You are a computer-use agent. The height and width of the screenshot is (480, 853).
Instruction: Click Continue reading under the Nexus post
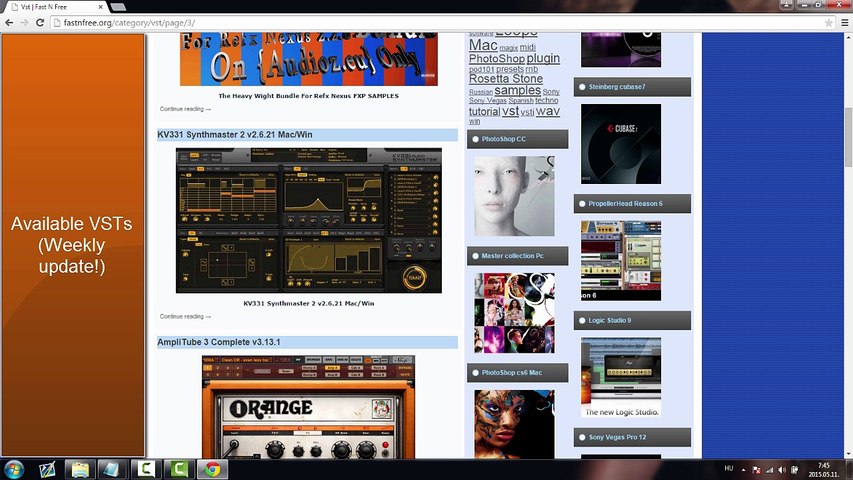tap(185, 109)
